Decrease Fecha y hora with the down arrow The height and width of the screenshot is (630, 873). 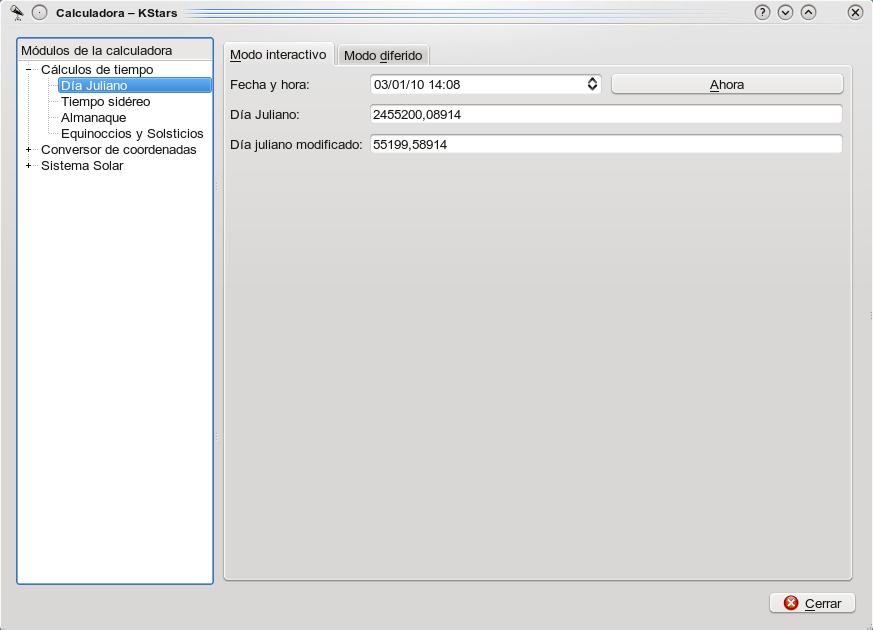tap(592, 89)
